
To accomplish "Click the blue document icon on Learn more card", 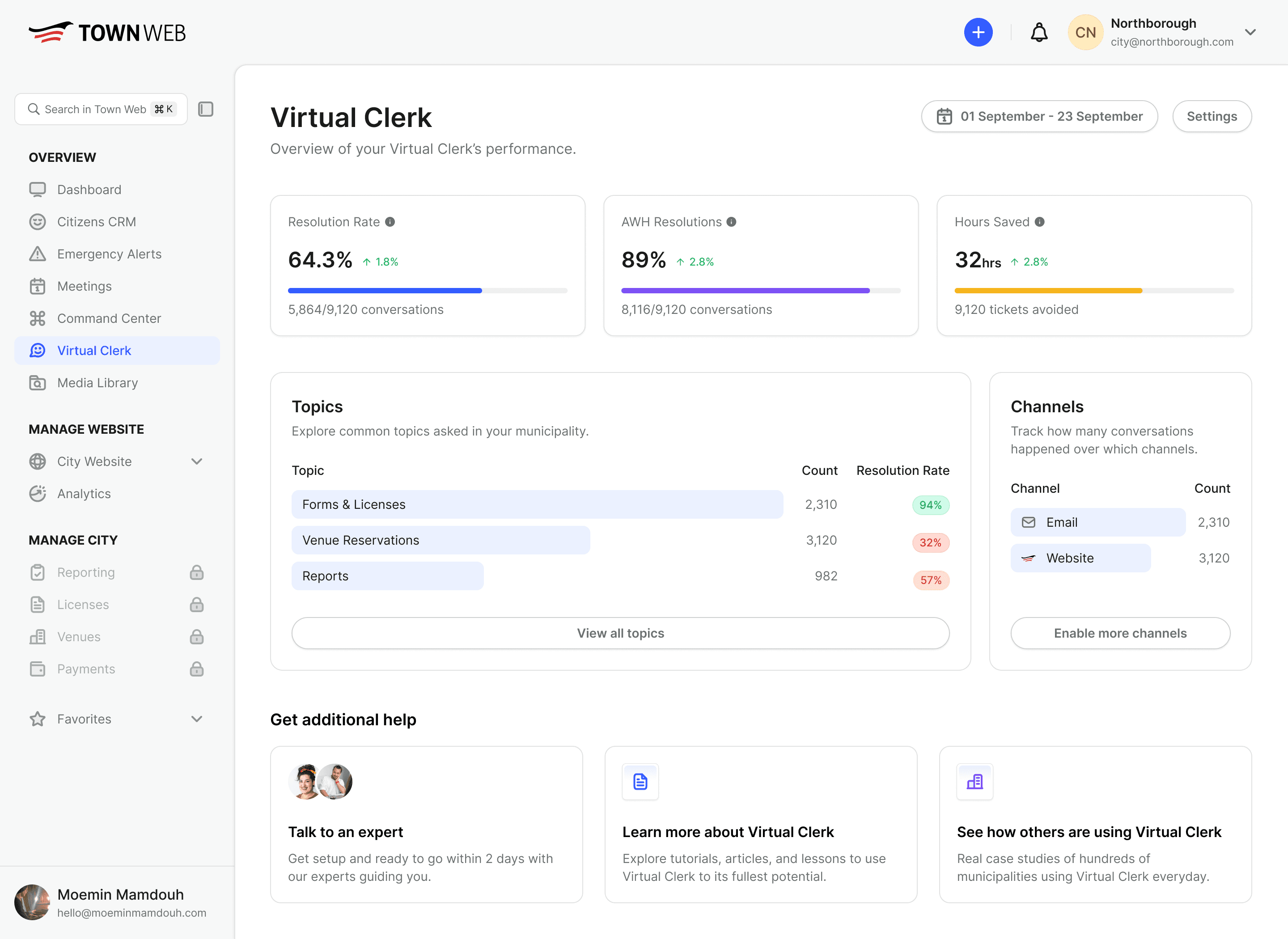I will 640,782.
